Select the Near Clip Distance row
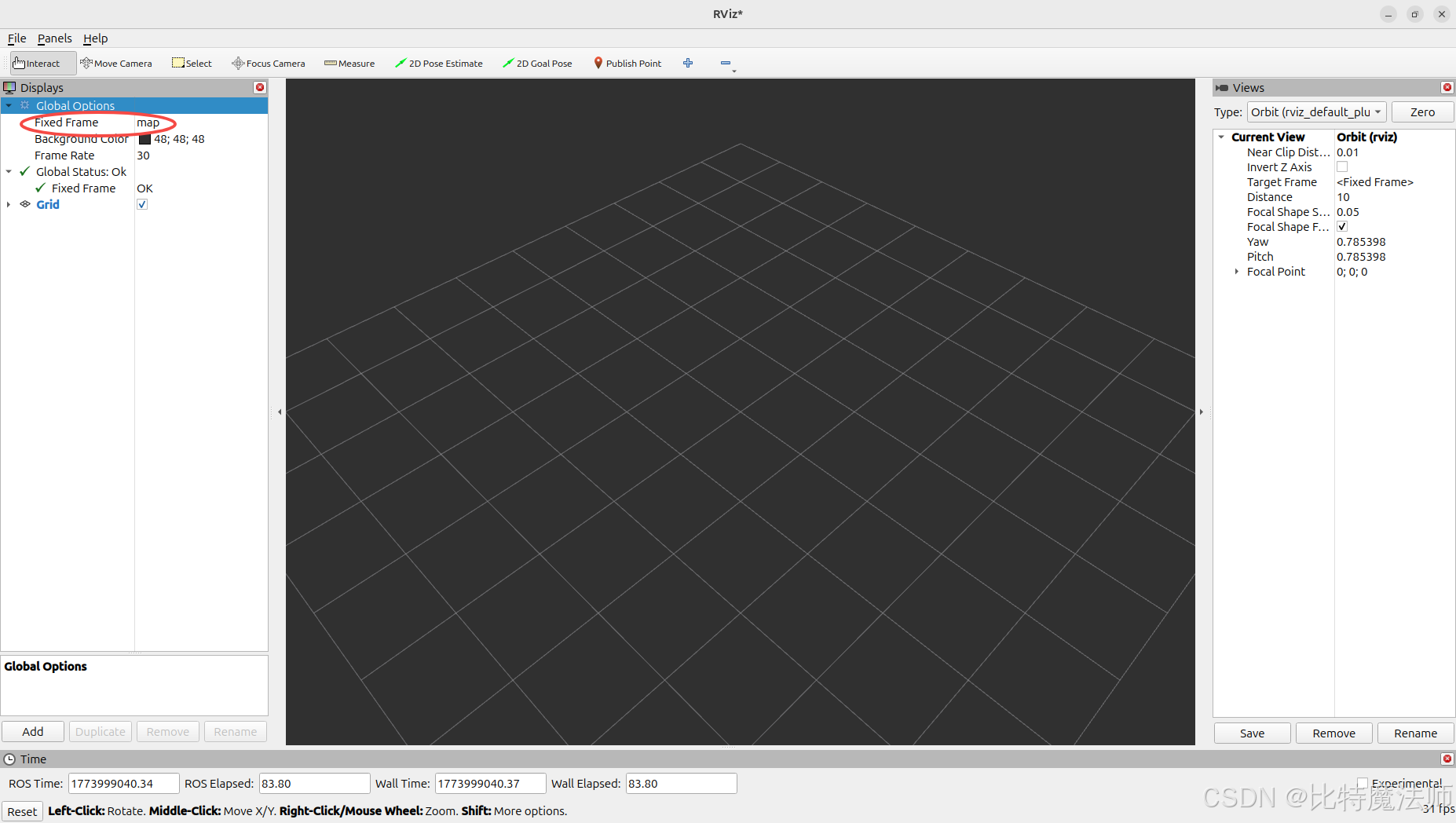The width and height of the screenshot is (1456, 823). point(1333,152)
